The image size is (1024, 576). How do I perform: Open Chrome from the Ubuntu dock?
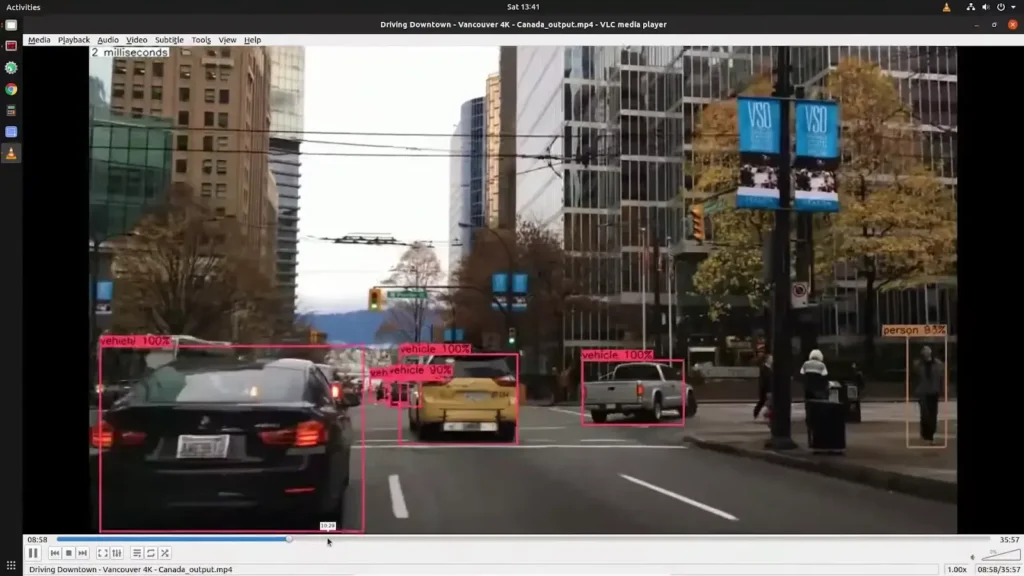coord(11,89)
